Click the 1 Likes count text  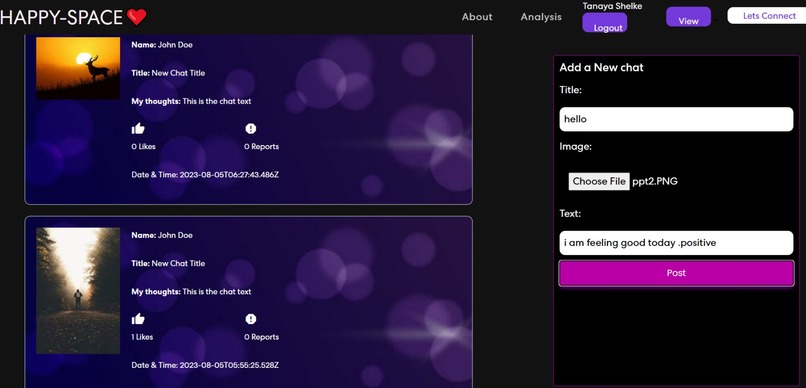click(x=142, y=337)
